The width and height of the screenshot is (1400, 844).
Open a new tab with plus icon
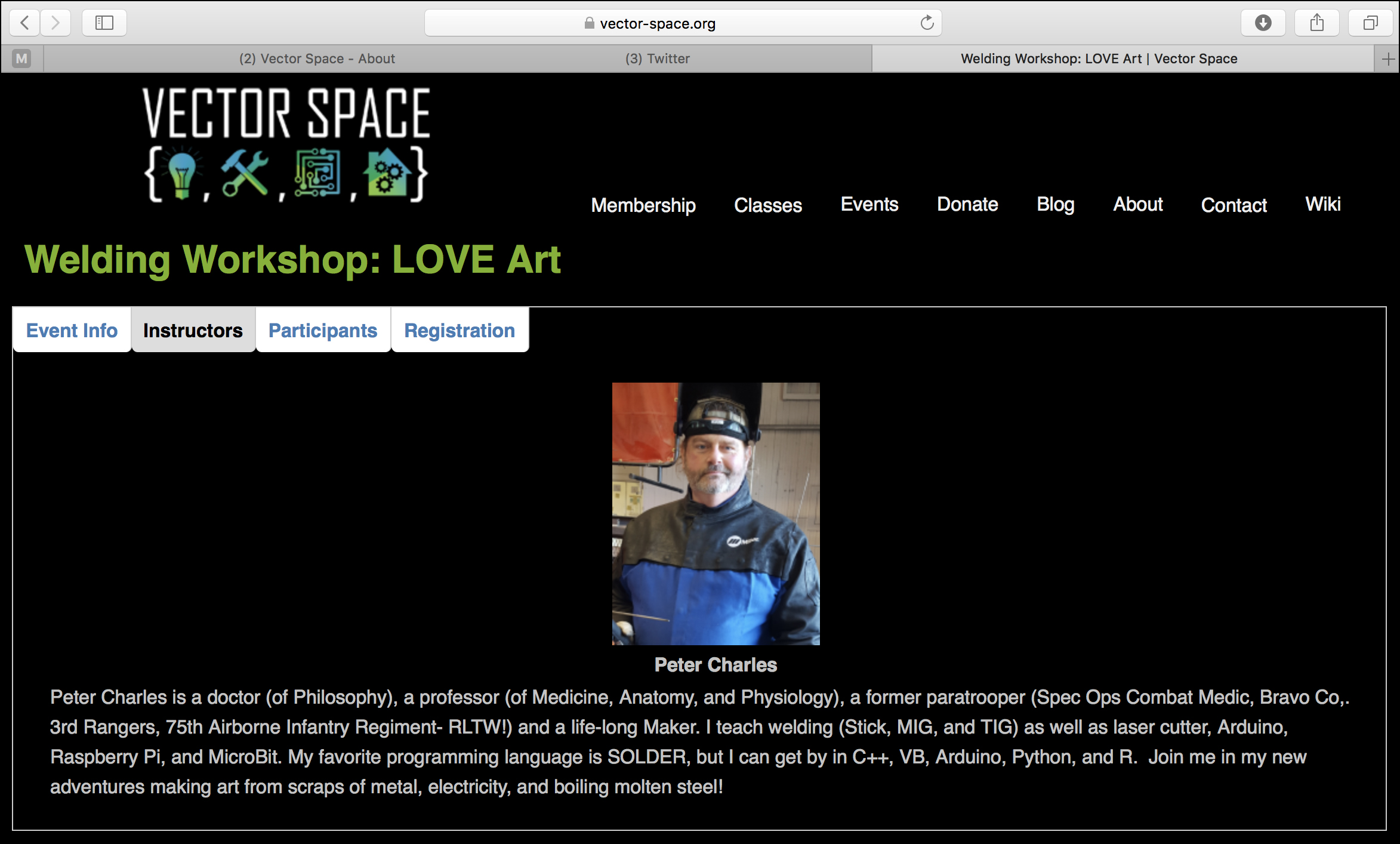1388,58
